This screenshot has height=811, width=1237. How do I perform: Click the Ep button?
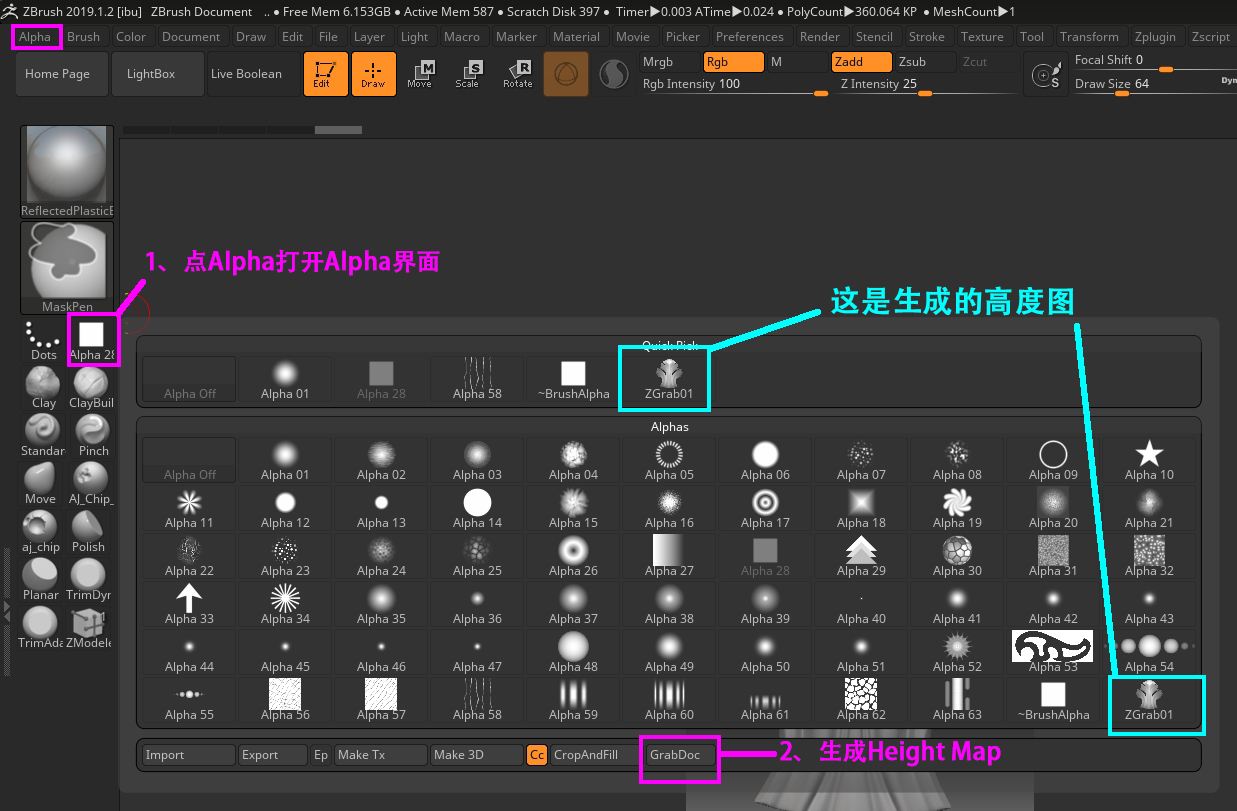[x=321, y=755]
